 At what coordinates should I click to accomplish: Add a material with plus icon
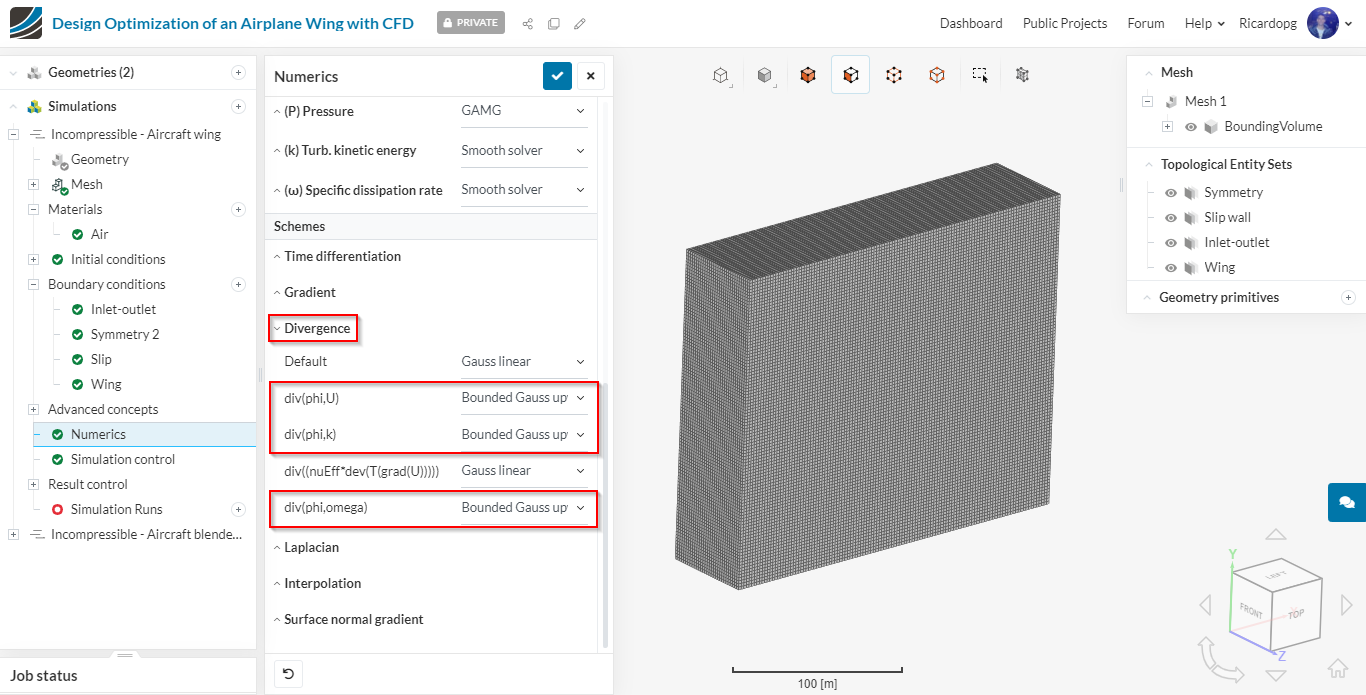(238, 209)
